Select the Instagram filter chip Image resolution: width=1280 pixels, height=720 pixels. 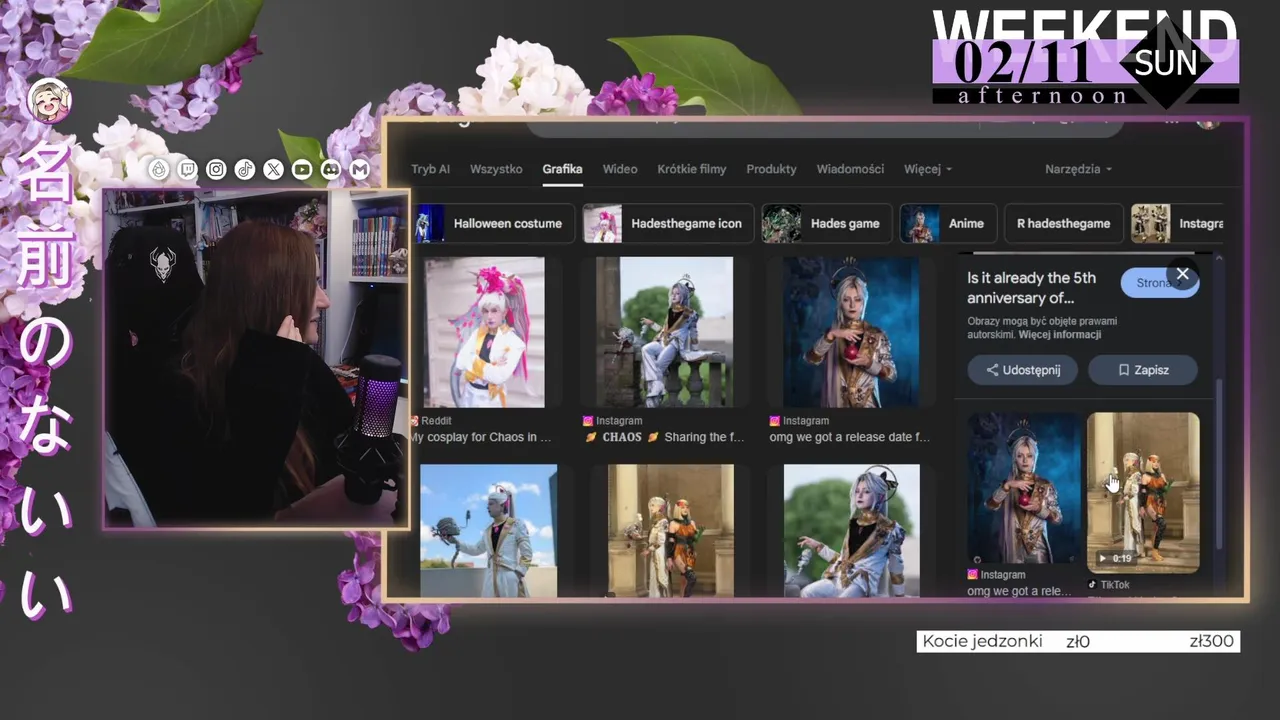click(1178, 224)
